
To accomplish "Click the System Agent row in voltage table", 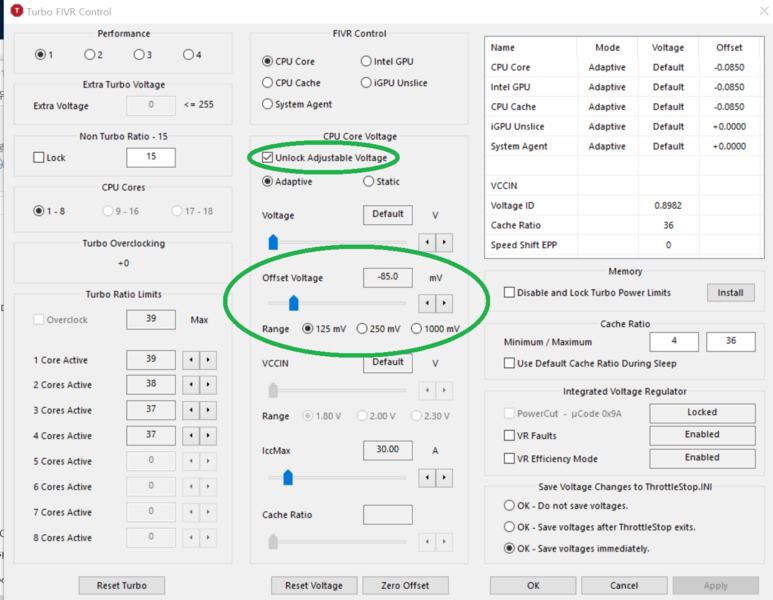I will point(624,146).
